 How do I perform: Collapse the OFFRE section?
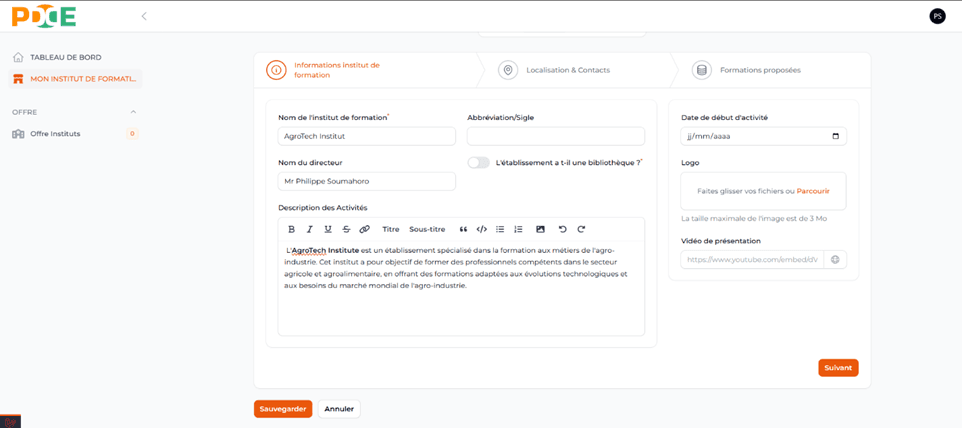click(134, 112)
